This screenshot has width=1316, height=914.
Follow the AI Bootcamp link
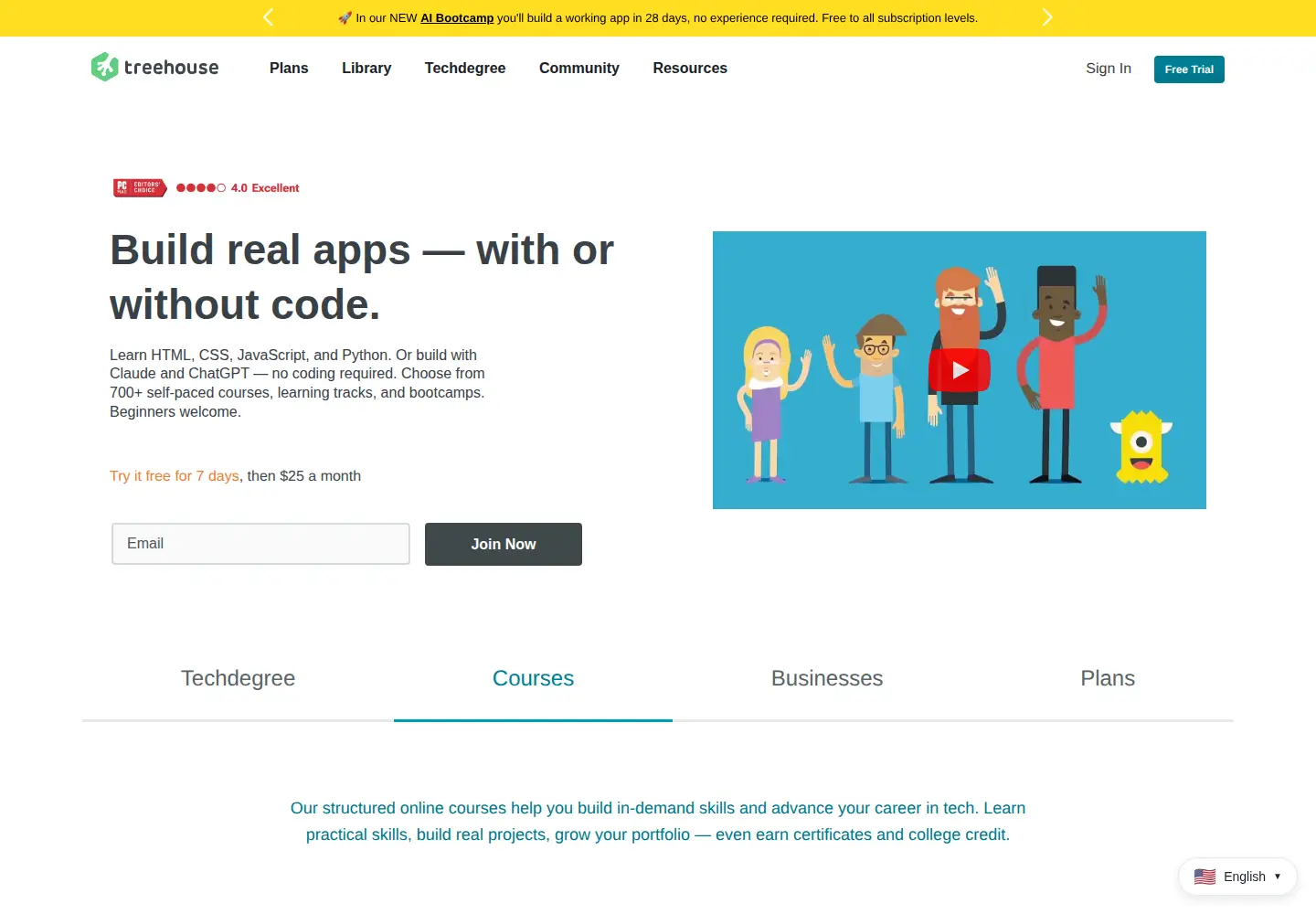(x=457, y=18)
